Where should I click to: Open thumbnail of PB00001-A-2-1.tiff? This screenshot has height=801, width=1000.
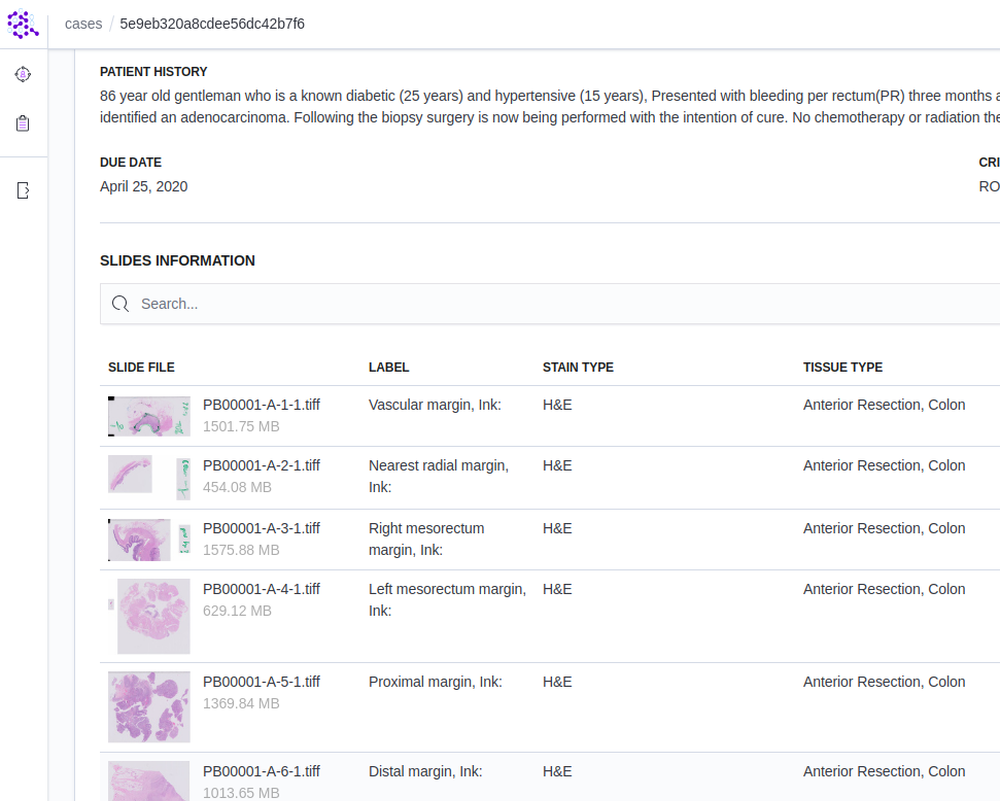pos(149,478)
